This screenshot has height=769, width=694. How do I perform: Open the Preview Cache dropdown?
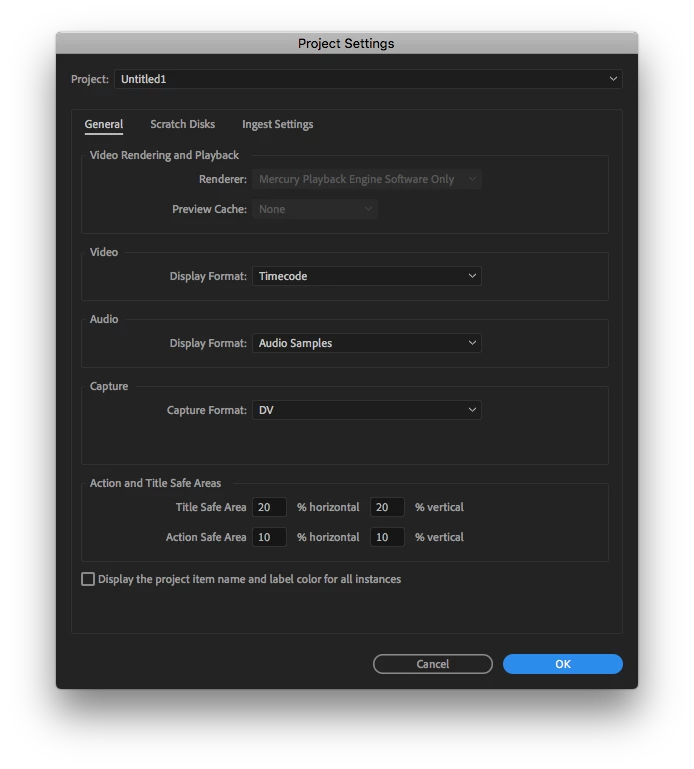pyautogui.click(x=315, y=209)
